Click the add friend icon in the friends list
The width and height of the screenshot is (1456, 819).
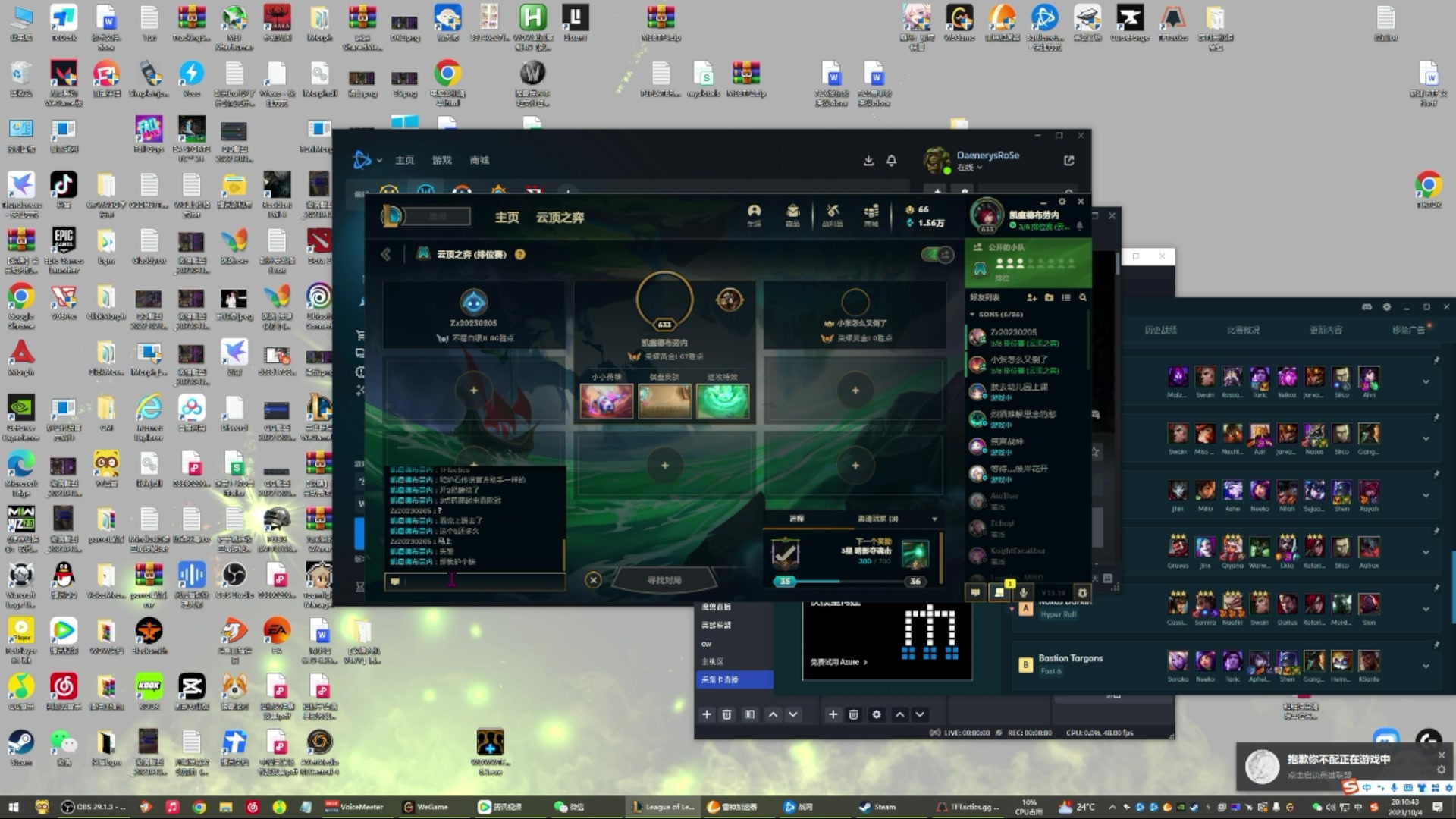click(1031, 297)
